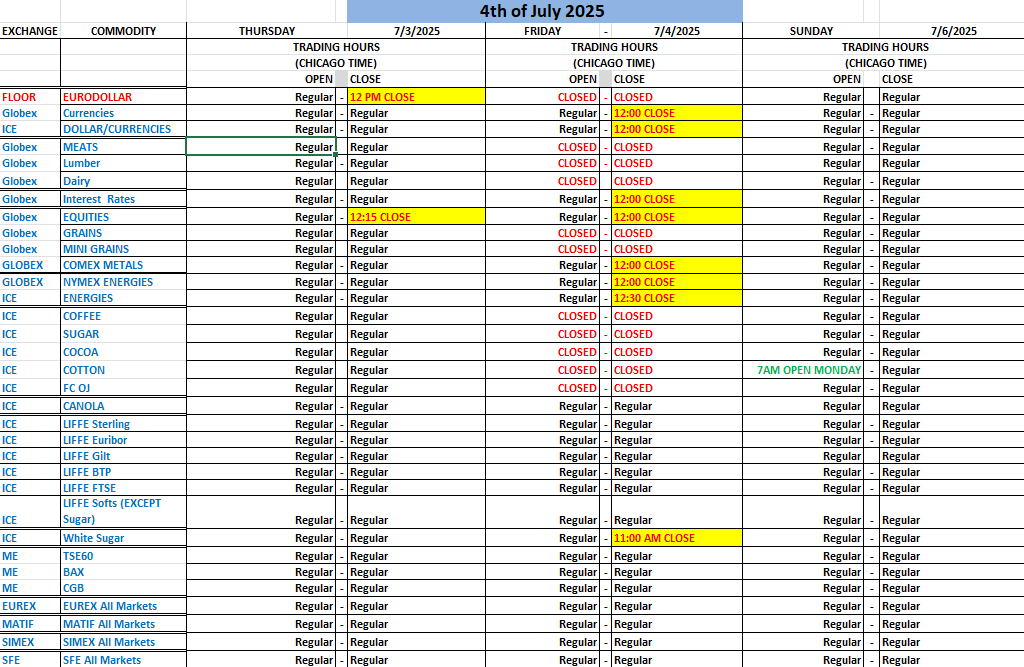Click the "12:30 CLOSE" highlighted cell
This screenshot has width=1024, height=667.
[x=677, y=298]
